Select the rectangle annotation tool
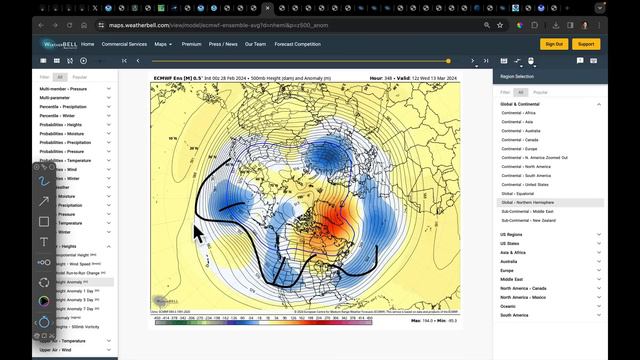640x360 pixels. 44,222
